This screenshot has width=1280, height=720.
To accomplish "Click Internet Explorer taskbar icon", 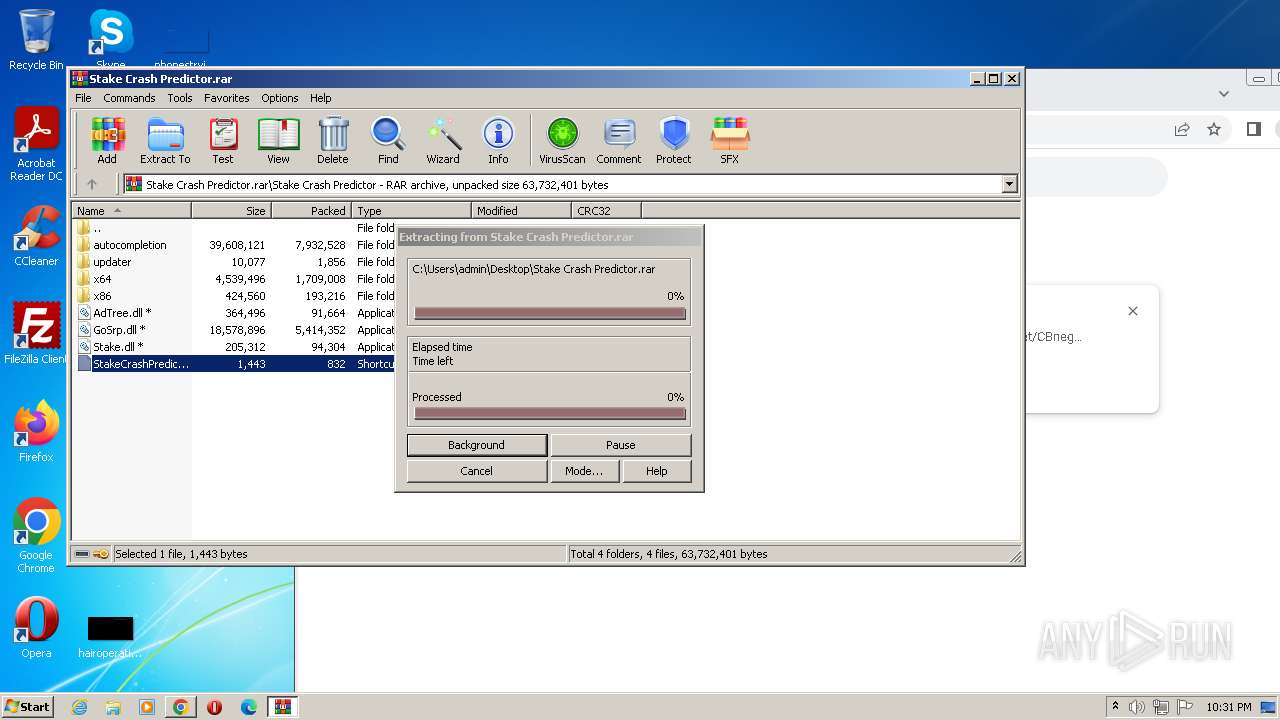I will tap(79, 707).
